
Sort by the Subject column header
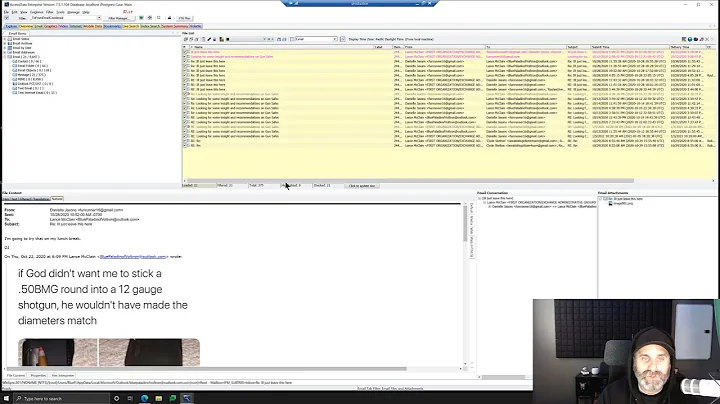click(x=578, y=47)
